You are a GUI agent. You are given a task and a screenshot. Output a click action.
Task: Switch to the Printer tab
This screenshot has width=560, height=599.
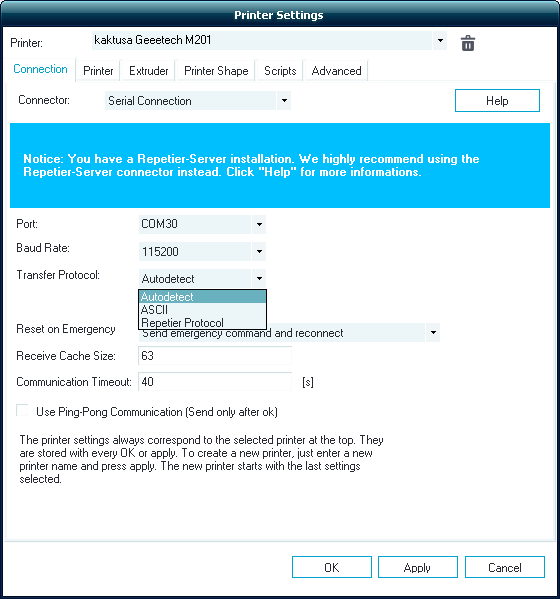(98, 71)
